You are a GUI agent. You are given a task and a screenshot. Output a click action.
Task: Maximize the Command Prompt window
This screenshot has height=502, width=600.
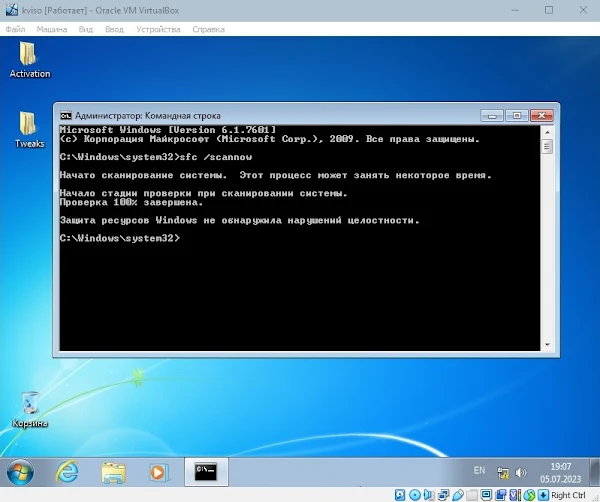tap(517, 115)
